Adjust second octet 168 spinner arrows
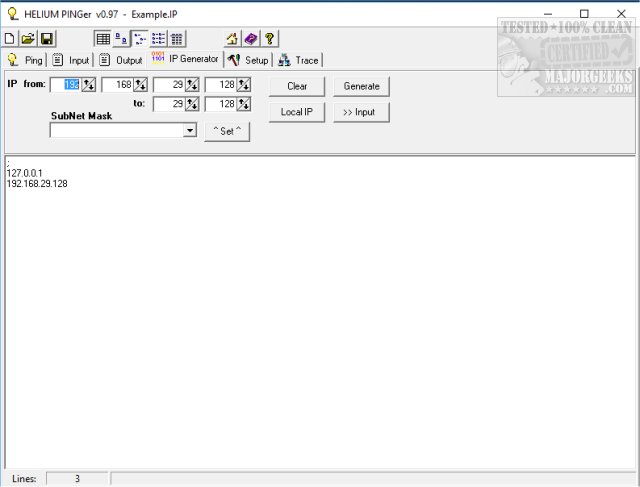 (x=140, y=85)
